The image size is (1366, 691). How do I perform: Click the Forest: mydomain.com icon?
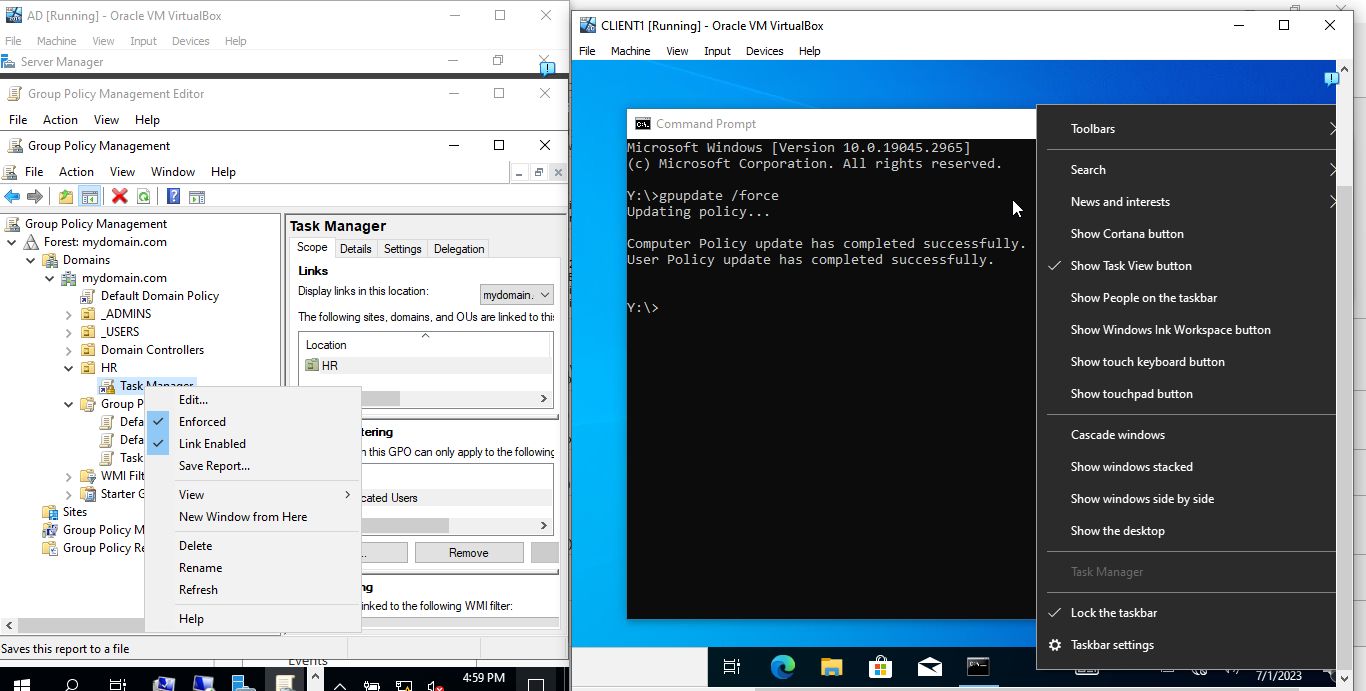click(32, 242)
